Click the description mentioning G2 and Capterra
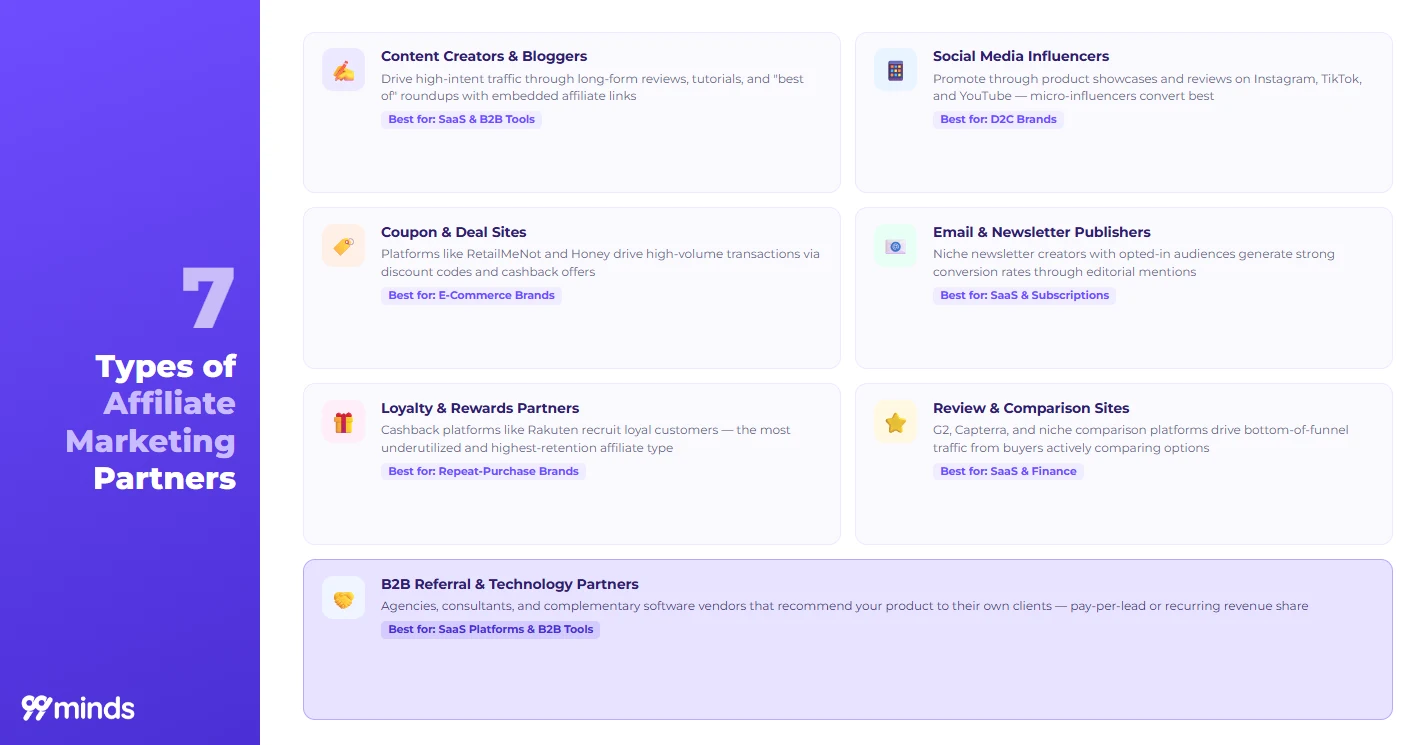Screen dimensions: 1420x745 click(x=1141, y=439)
